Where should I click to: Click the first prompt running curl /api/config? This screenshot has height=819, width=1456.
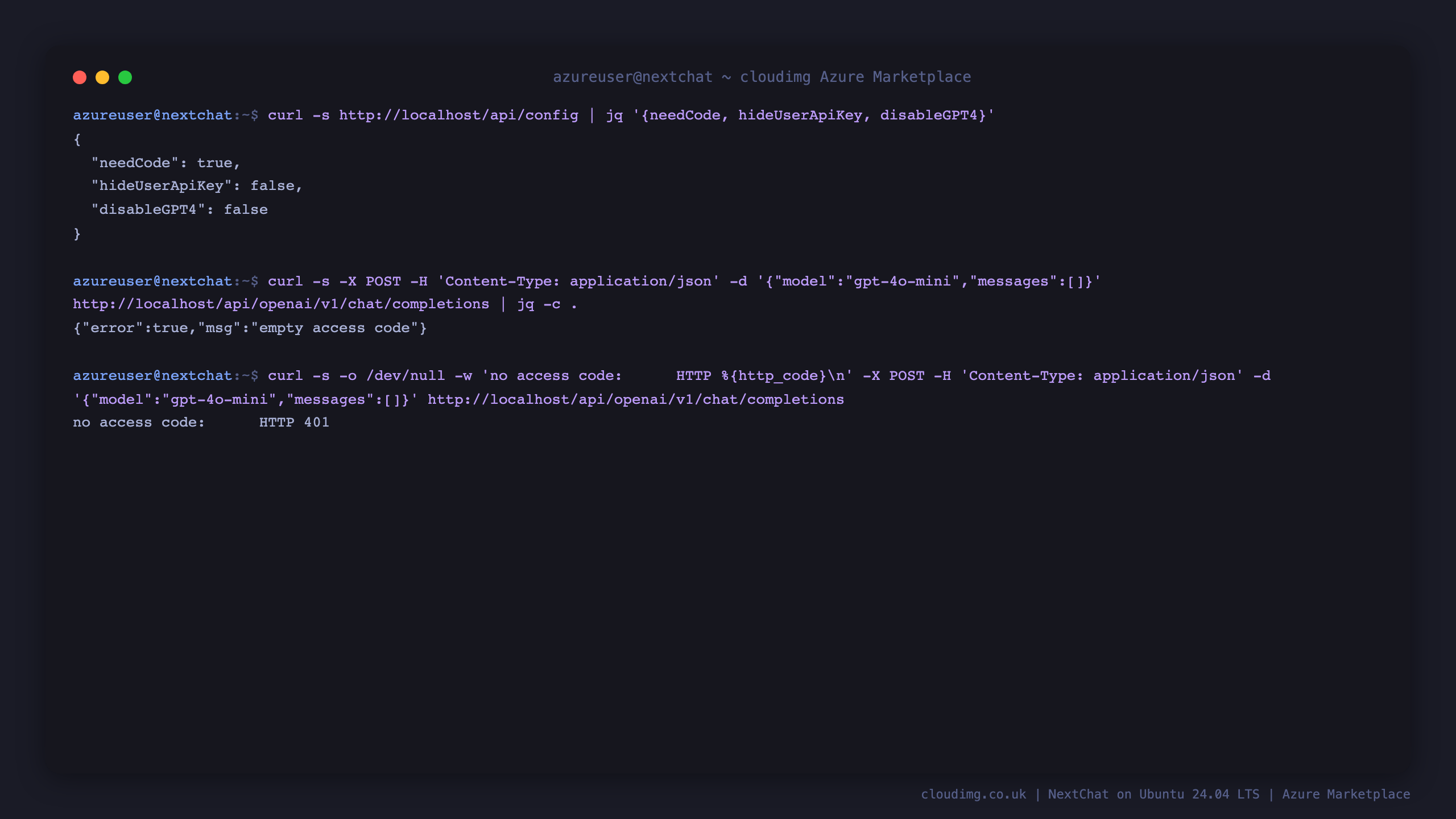(x=166, y=115)
